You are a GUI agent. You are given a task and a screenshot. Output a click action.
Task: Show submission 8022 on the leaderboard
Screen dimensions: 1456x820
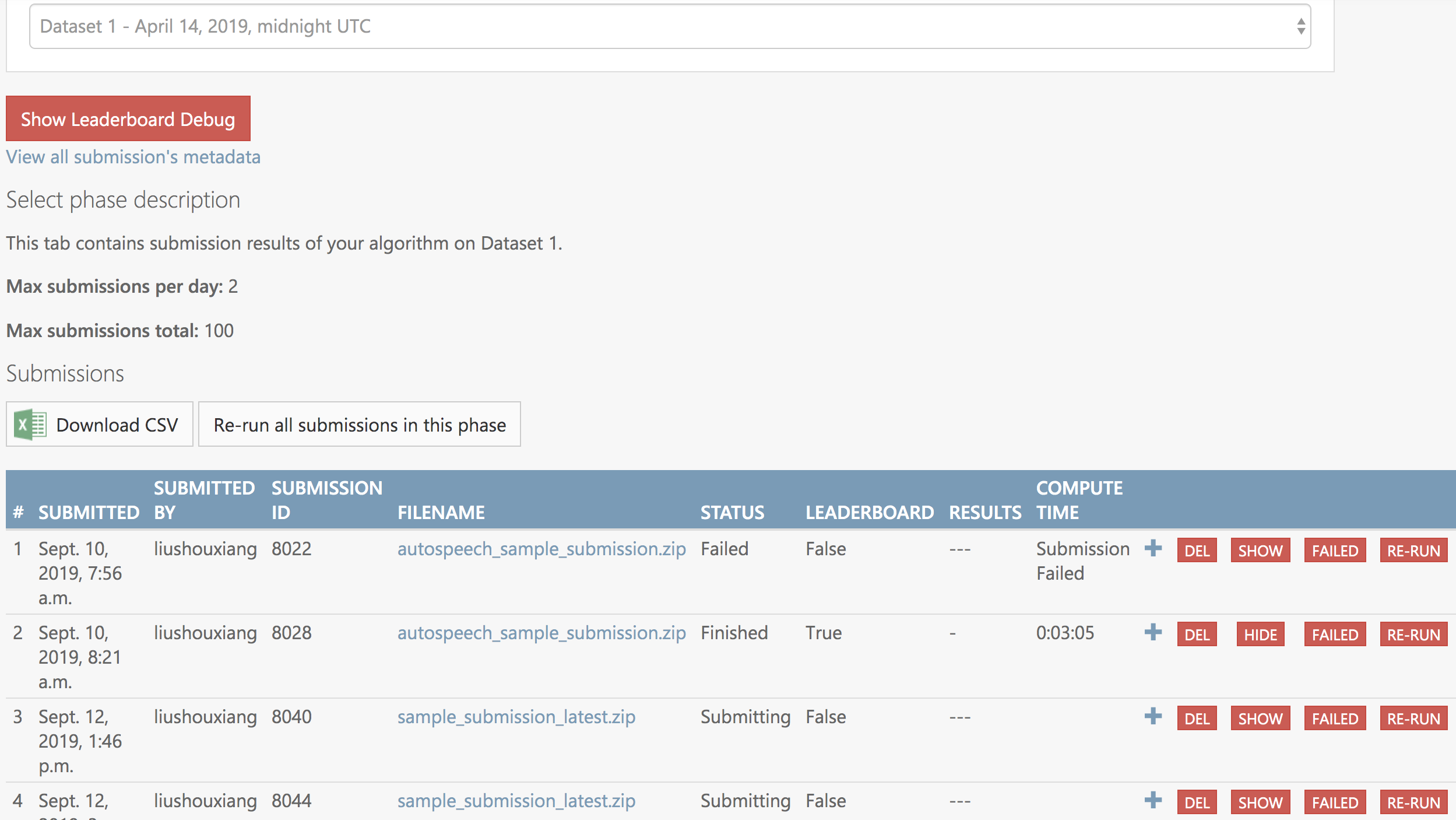tap(1261, 550)
